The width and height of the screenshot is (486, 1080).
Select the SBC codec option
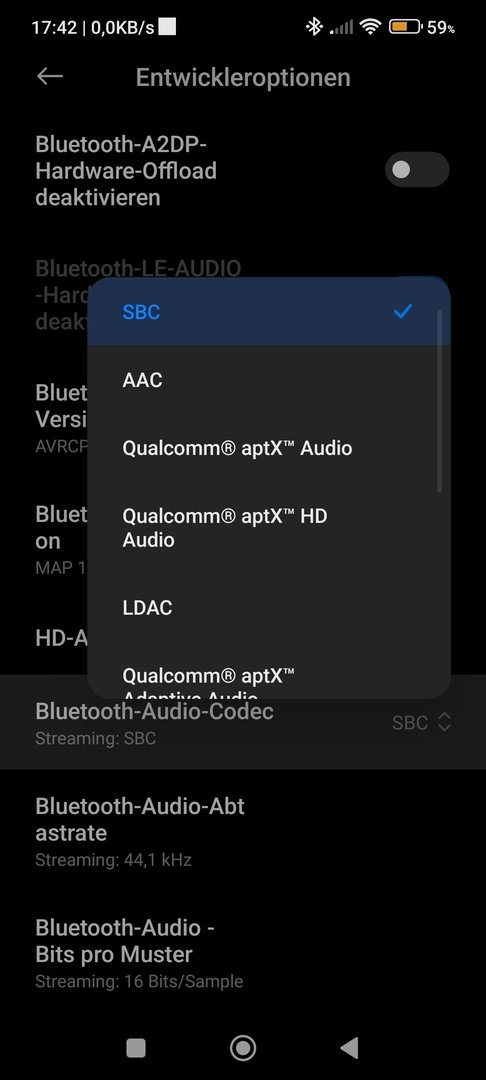[269, 311]
